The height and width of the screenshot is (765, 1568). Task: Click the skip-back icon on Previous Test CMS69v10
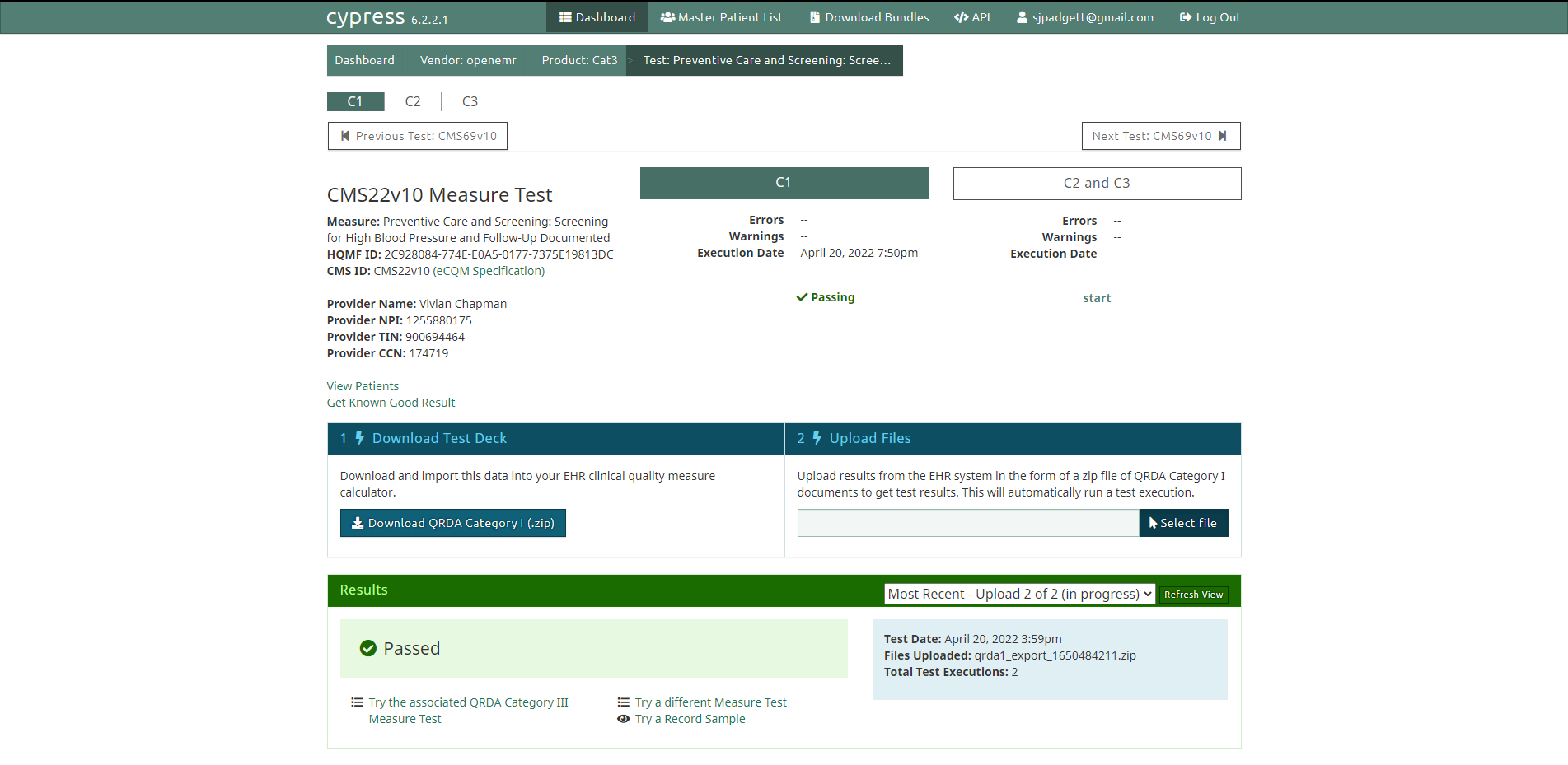tap(344, 135)
